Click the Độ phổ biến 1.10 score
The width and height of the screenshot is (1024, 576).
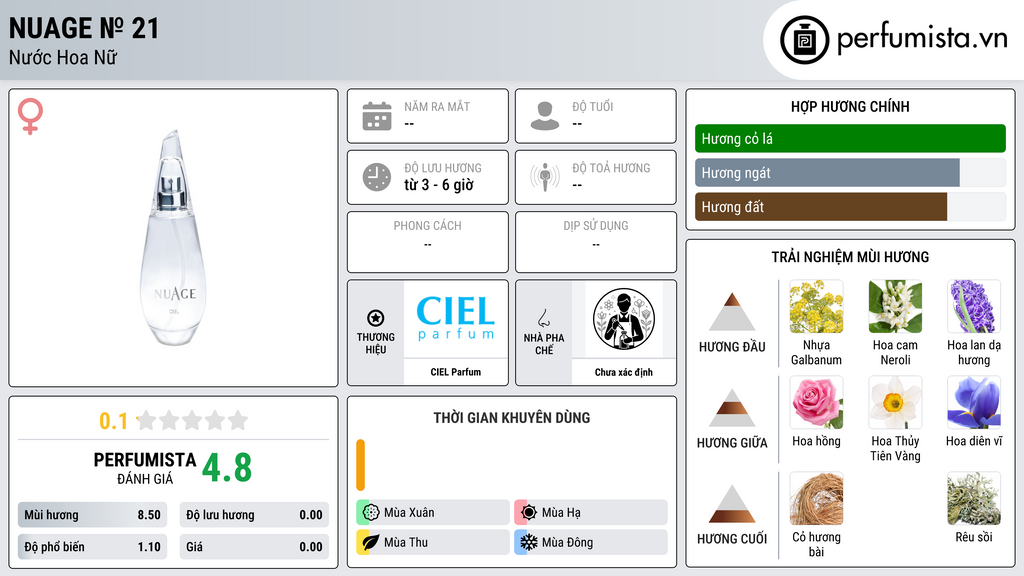pyautogui.click(x=92, y=547)
